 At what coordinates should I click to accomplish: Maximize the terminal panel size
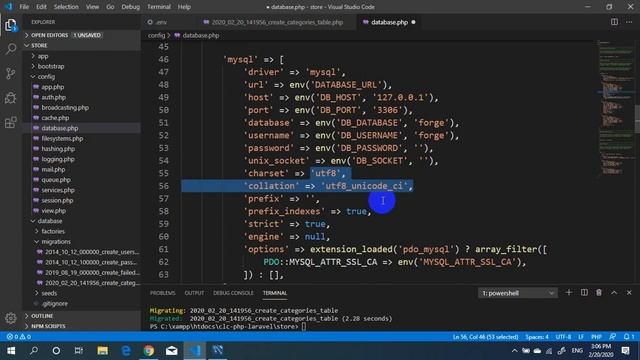(x=614, y=293)
